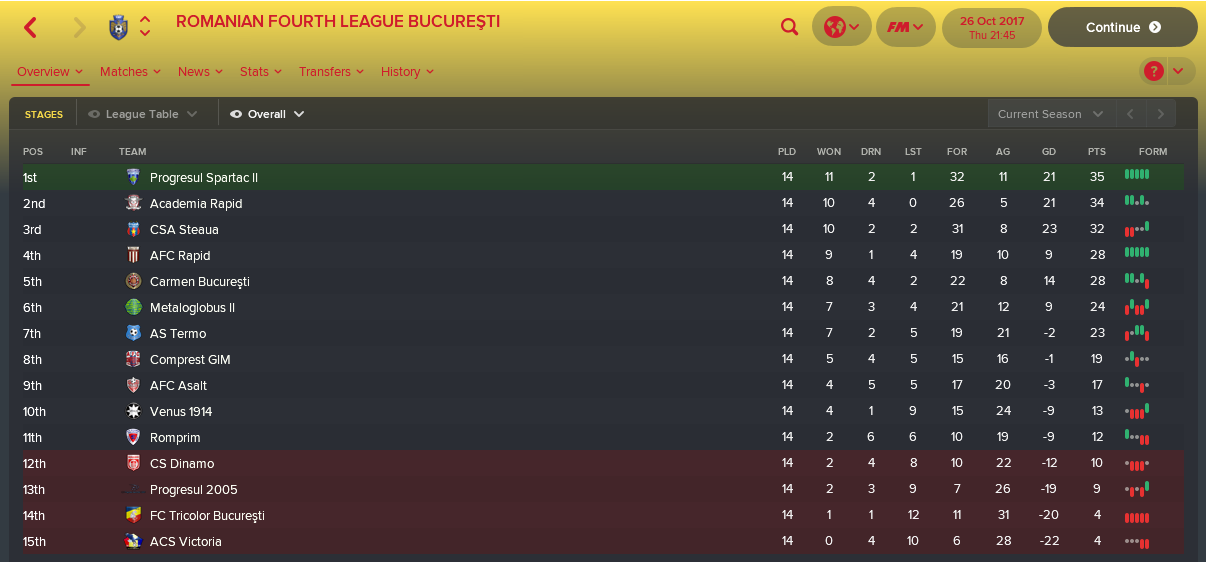Click Venus 1914 club badge
Viewport: 1206px width, 562px height.
click(133, 411)
